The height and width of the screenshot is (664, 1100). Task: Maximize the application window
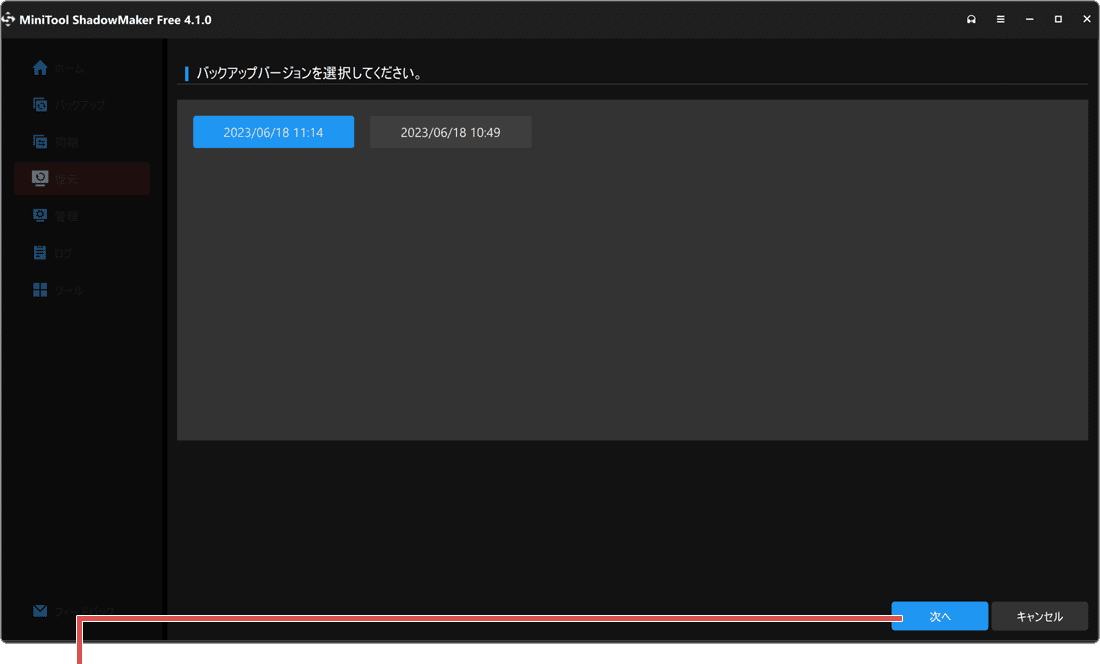1058,18
